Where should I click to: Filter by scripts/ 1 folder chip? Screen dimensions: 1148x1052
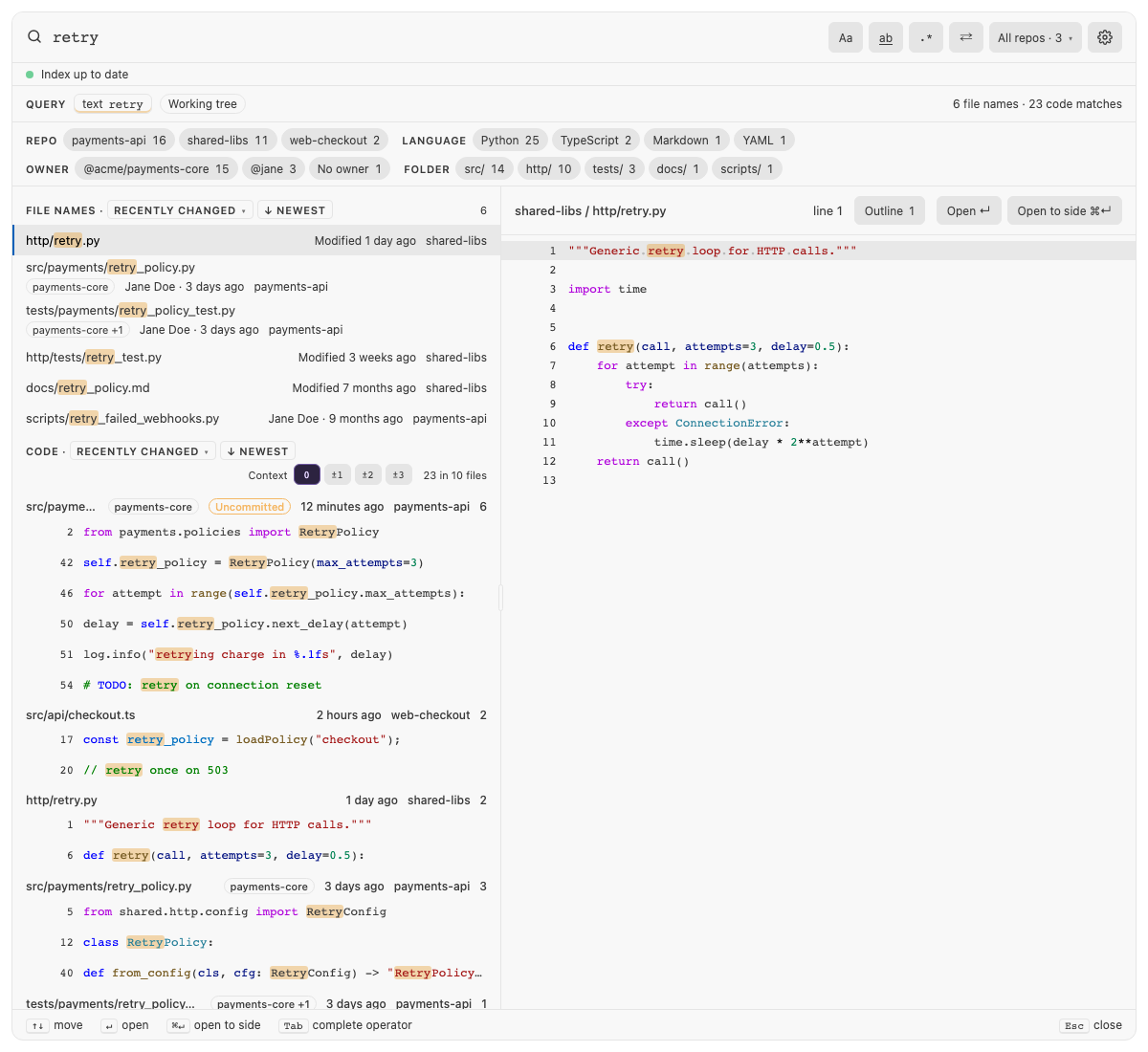[x=747, y=169]
